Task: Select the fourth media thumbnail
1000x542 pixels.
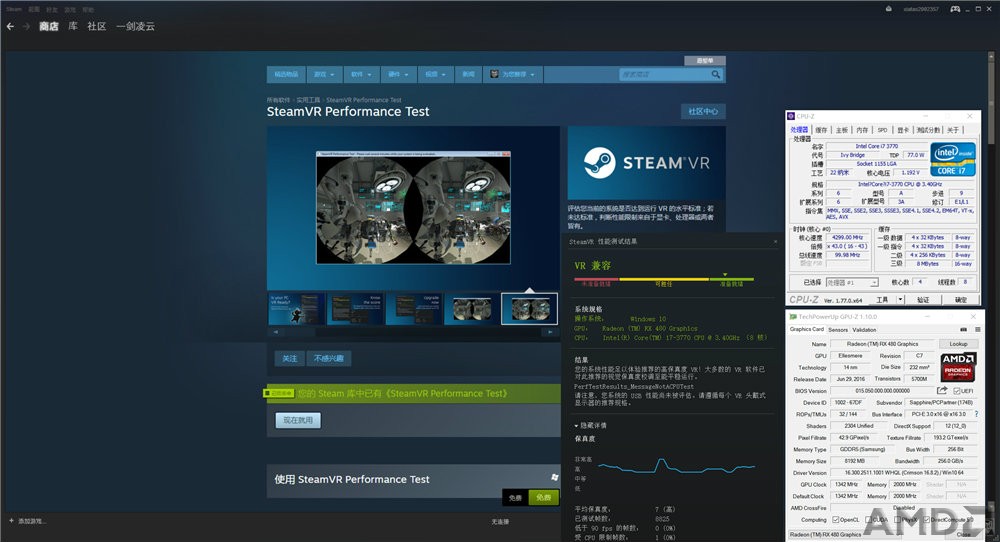Action: tap(472, 309)
